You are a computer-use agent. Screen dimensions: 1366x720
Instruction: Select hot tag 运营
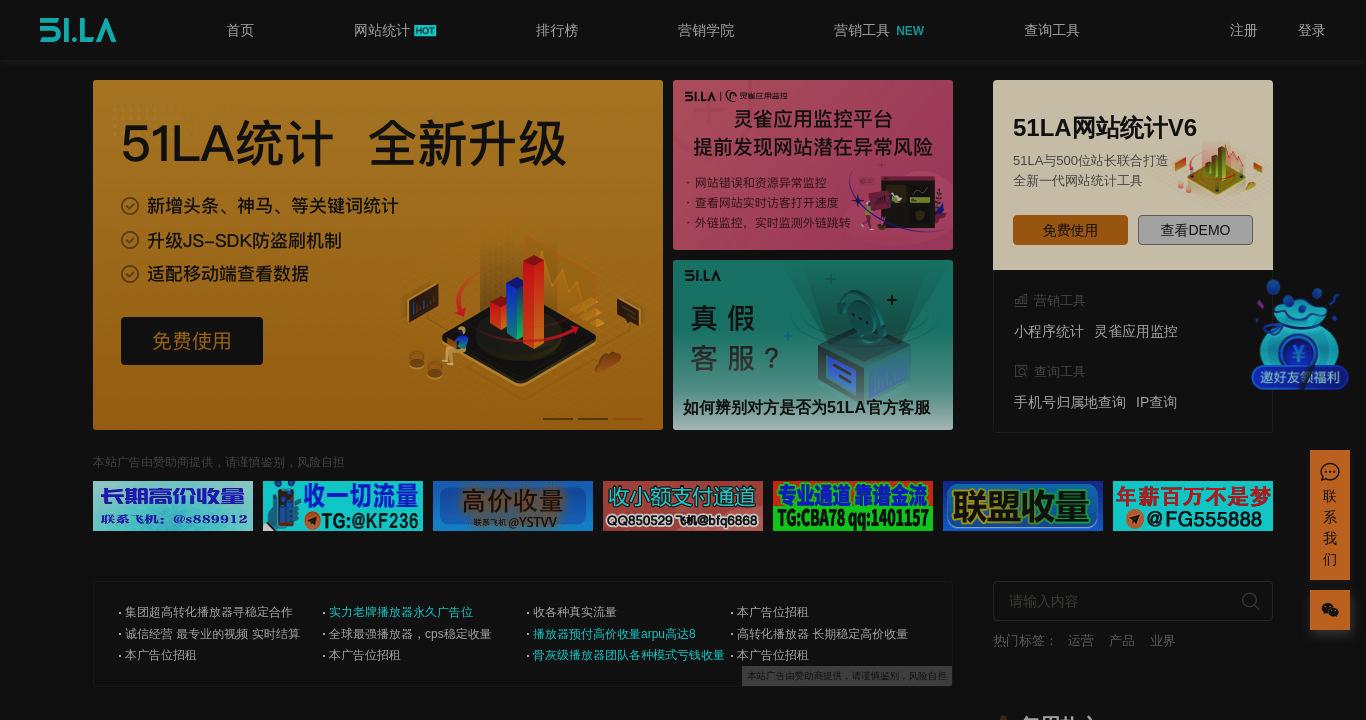point(1081,640)
